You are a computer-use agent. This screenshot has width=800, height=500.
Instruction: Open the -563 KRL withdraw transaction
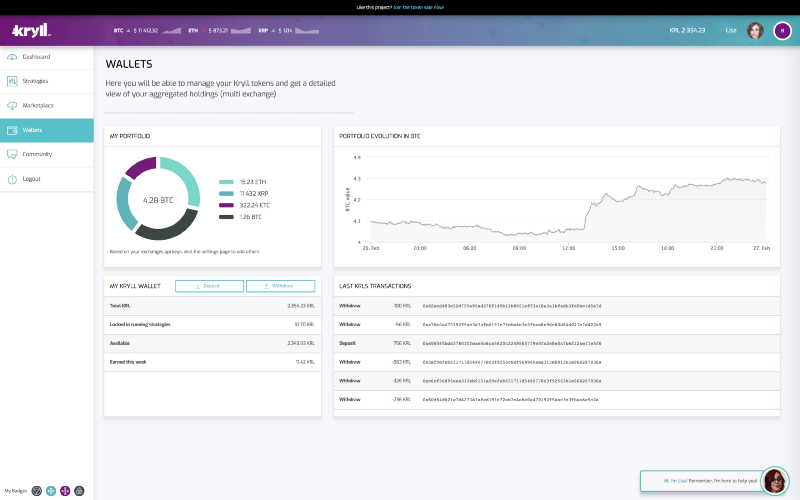coord(557,362)
